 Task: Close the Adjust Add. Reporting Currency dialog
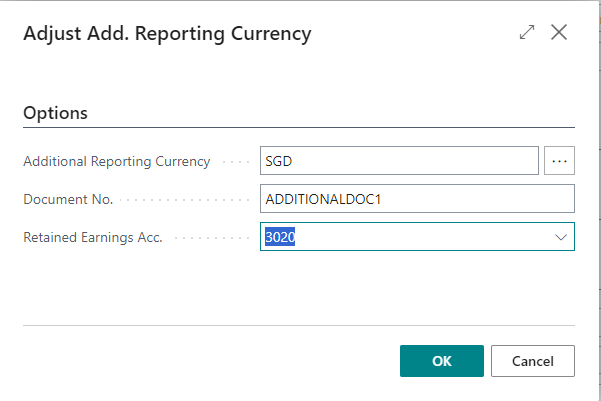[x=559, y=32]
